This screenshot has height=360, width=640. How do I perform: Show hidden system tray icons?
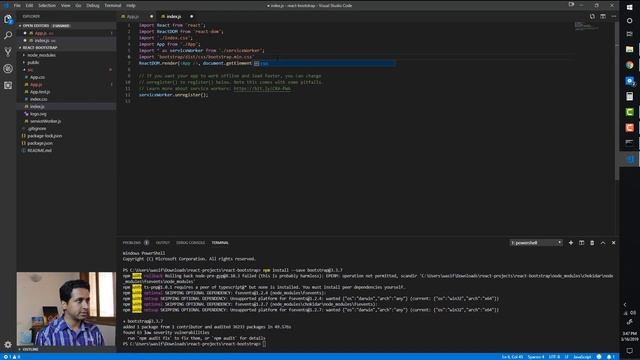(x=625, y=304)
